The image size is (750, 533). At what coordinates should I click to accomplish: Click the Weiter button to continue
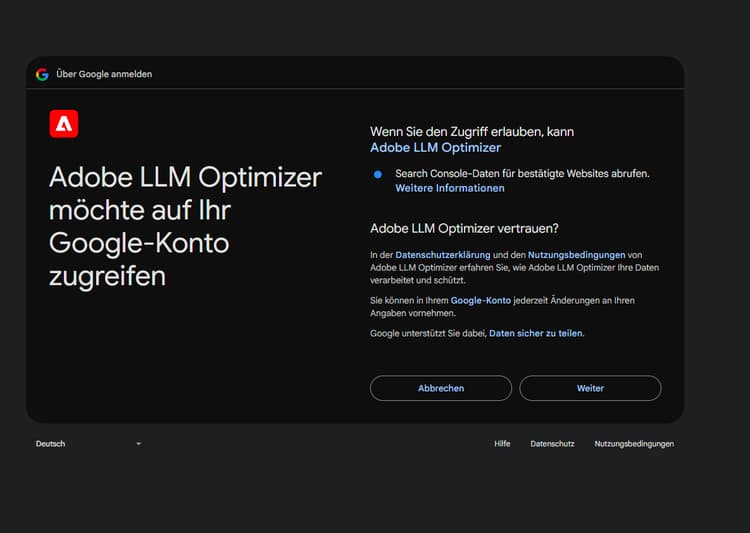(590, 388)
